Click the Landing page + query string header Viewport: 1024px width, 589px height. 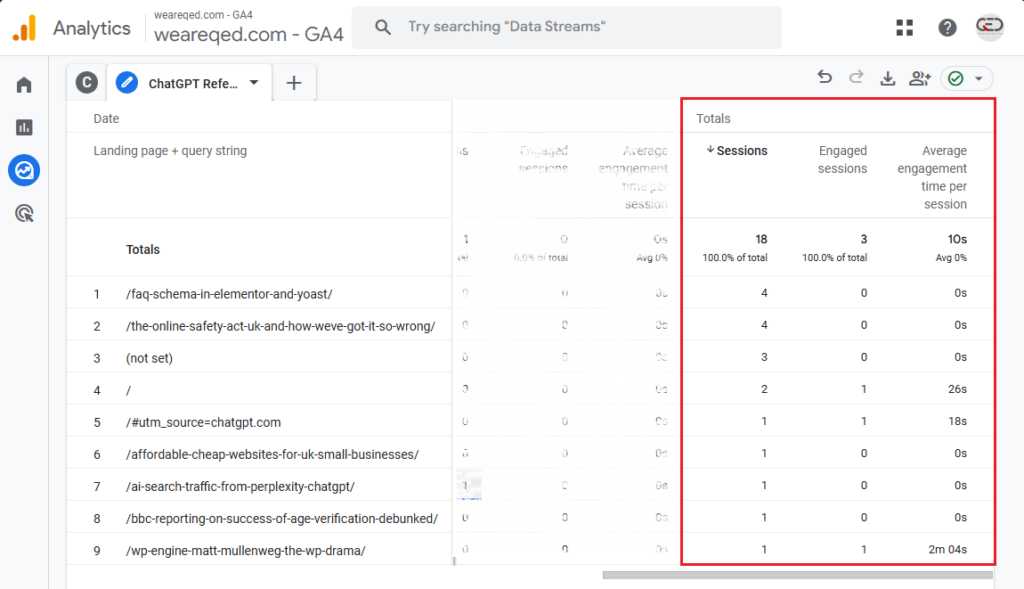(170, 151)
